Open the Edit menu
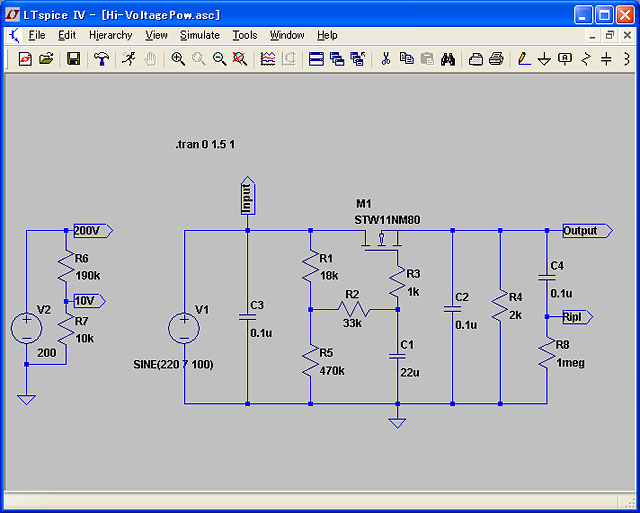The height and width of the screenshot is (513, 640). pyautogui.click(x=67, y=36)
